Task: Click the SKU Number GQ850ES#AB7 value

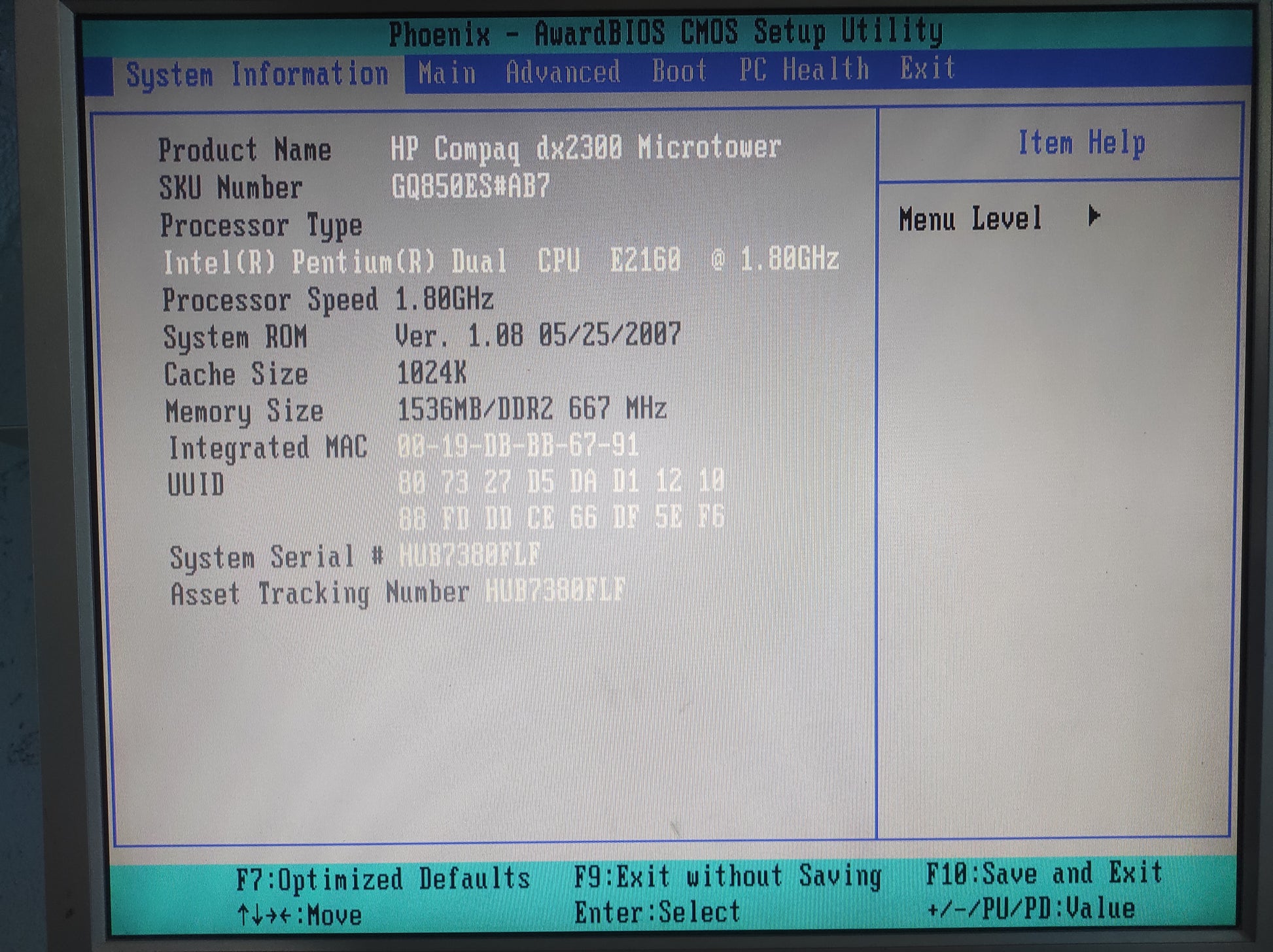Action: pyautogui.click(x=470, y=186)
